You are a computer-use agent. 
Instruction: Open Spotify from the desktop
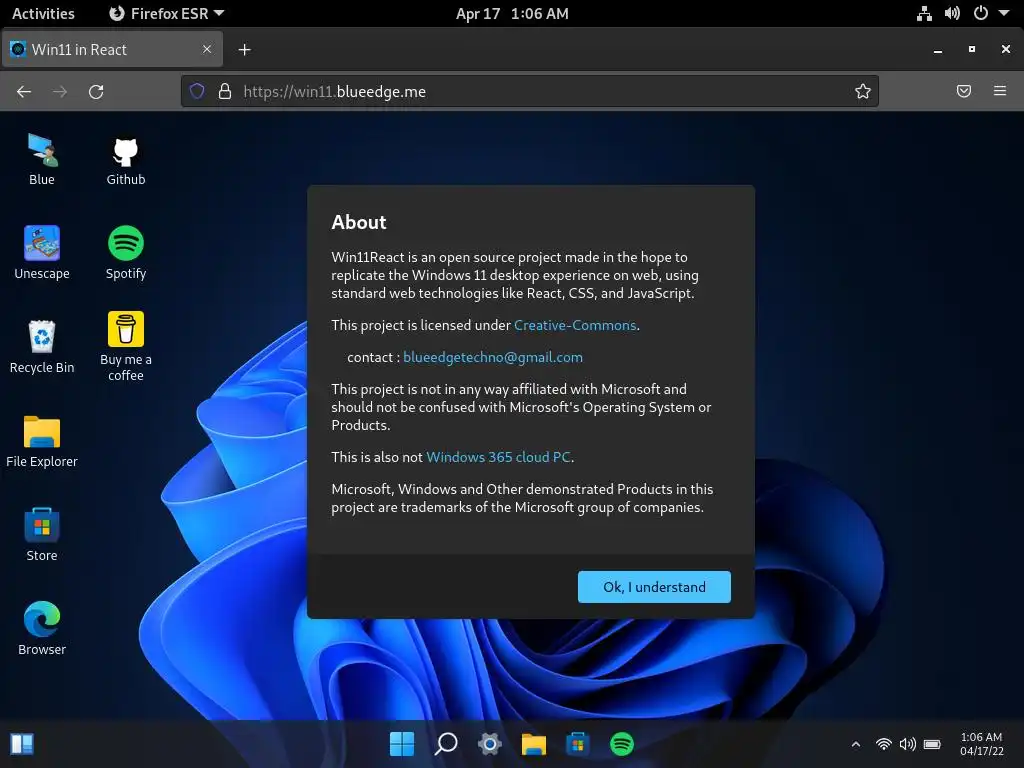125,253
